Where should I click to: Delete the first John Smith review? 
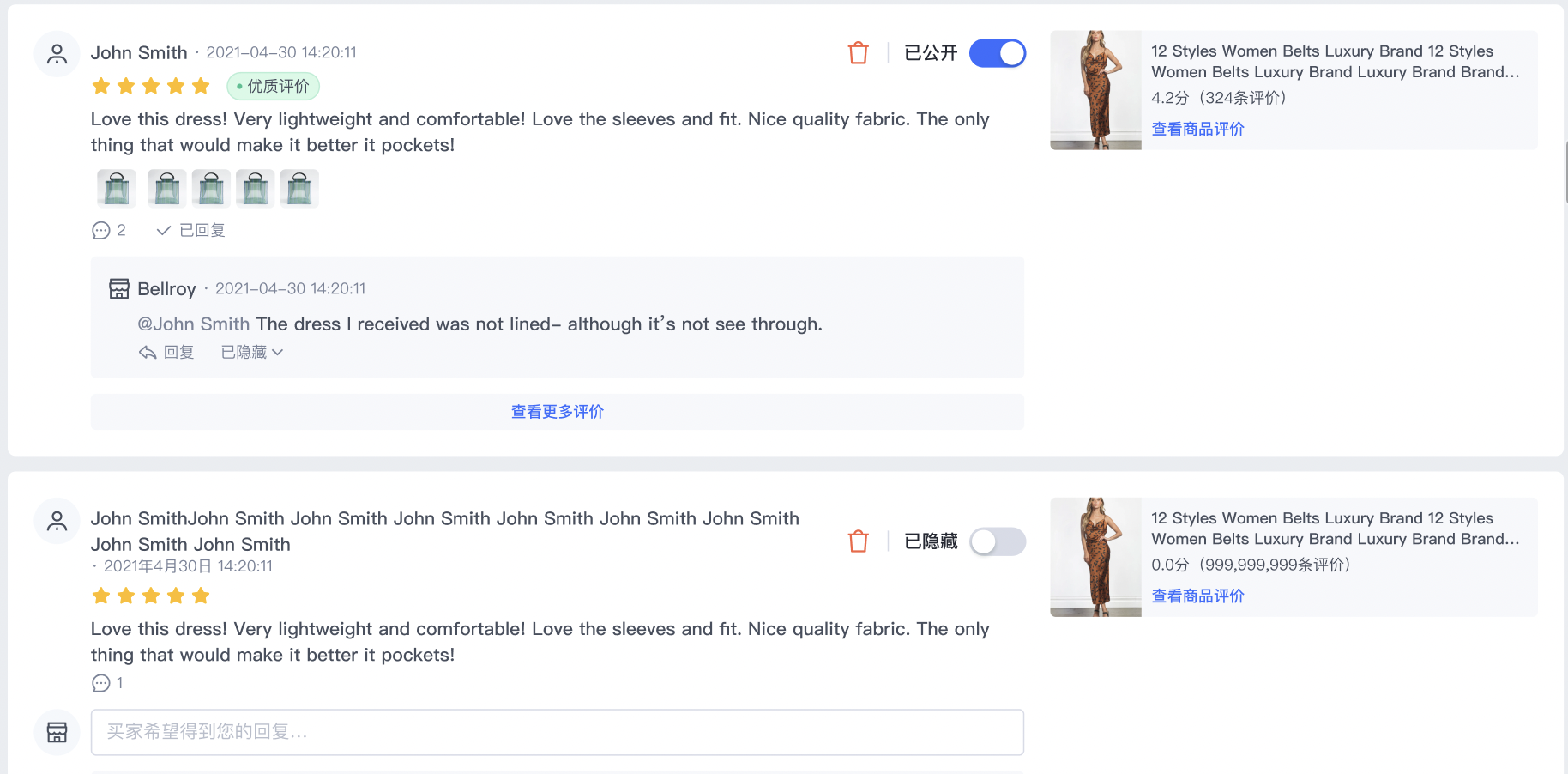point(858,53)
